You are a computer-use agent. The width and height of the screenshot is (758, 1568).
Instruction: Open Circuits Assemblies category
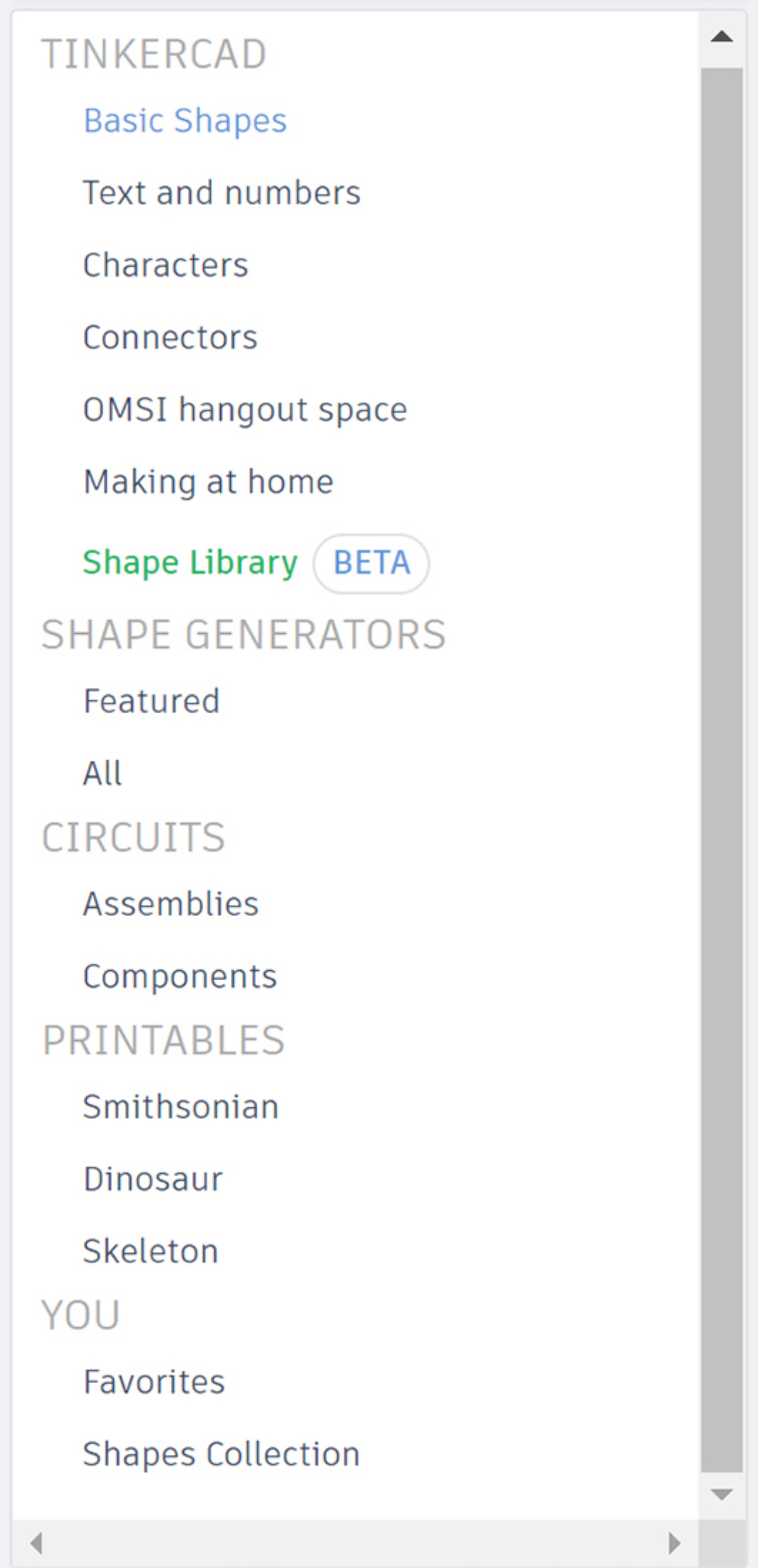[171, 904]
